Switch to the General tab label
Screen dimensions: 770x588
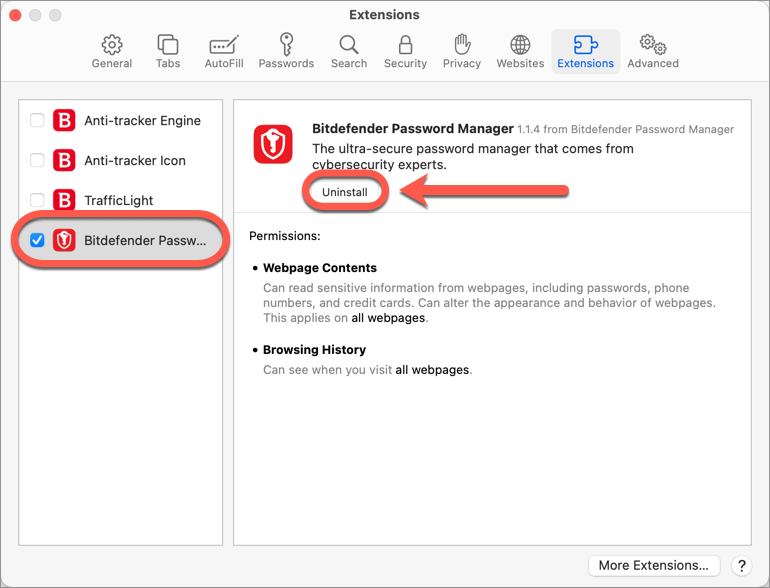coord(112,63)
